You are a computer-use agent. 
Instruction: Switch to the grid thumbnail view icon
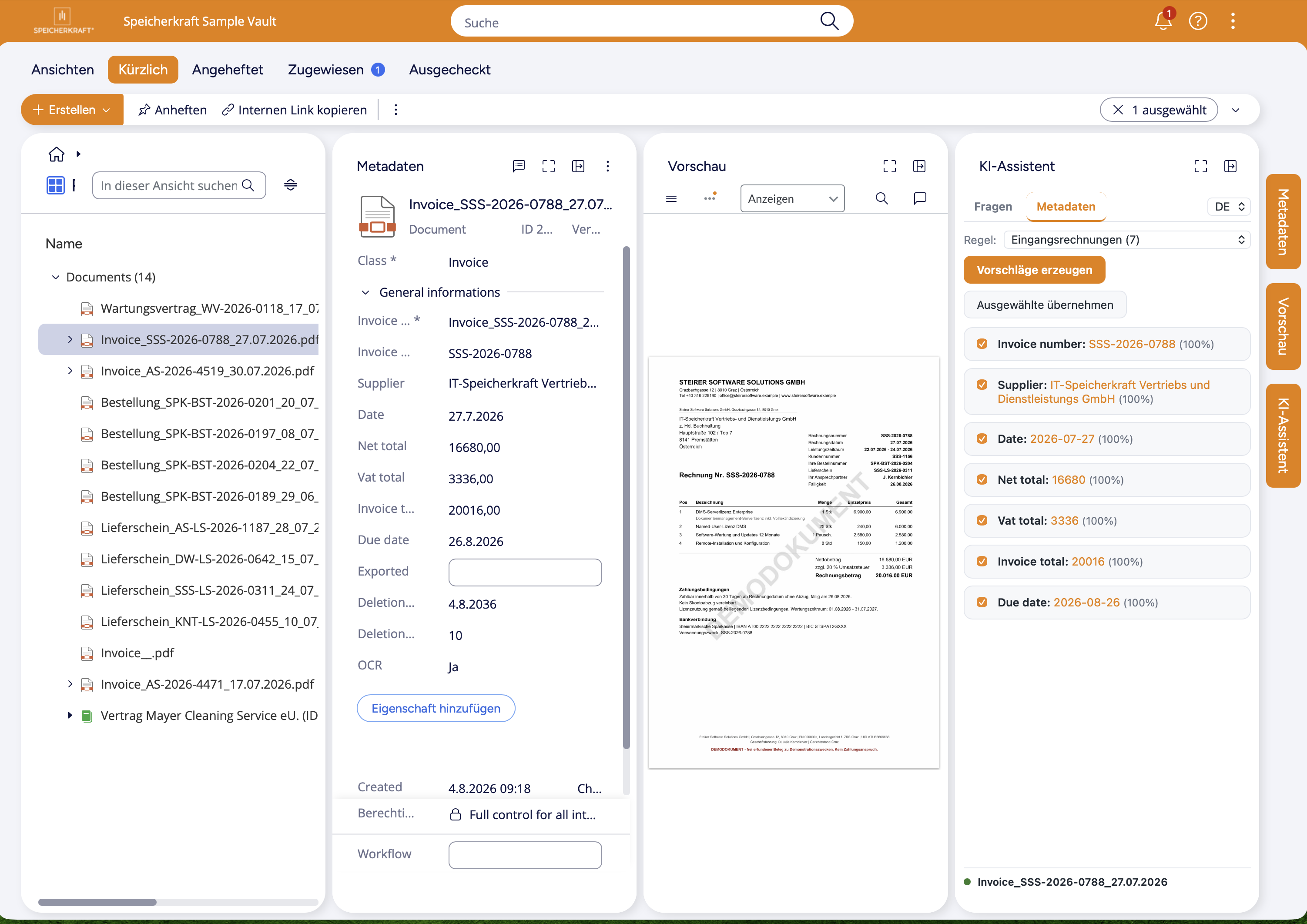point(55,185)
